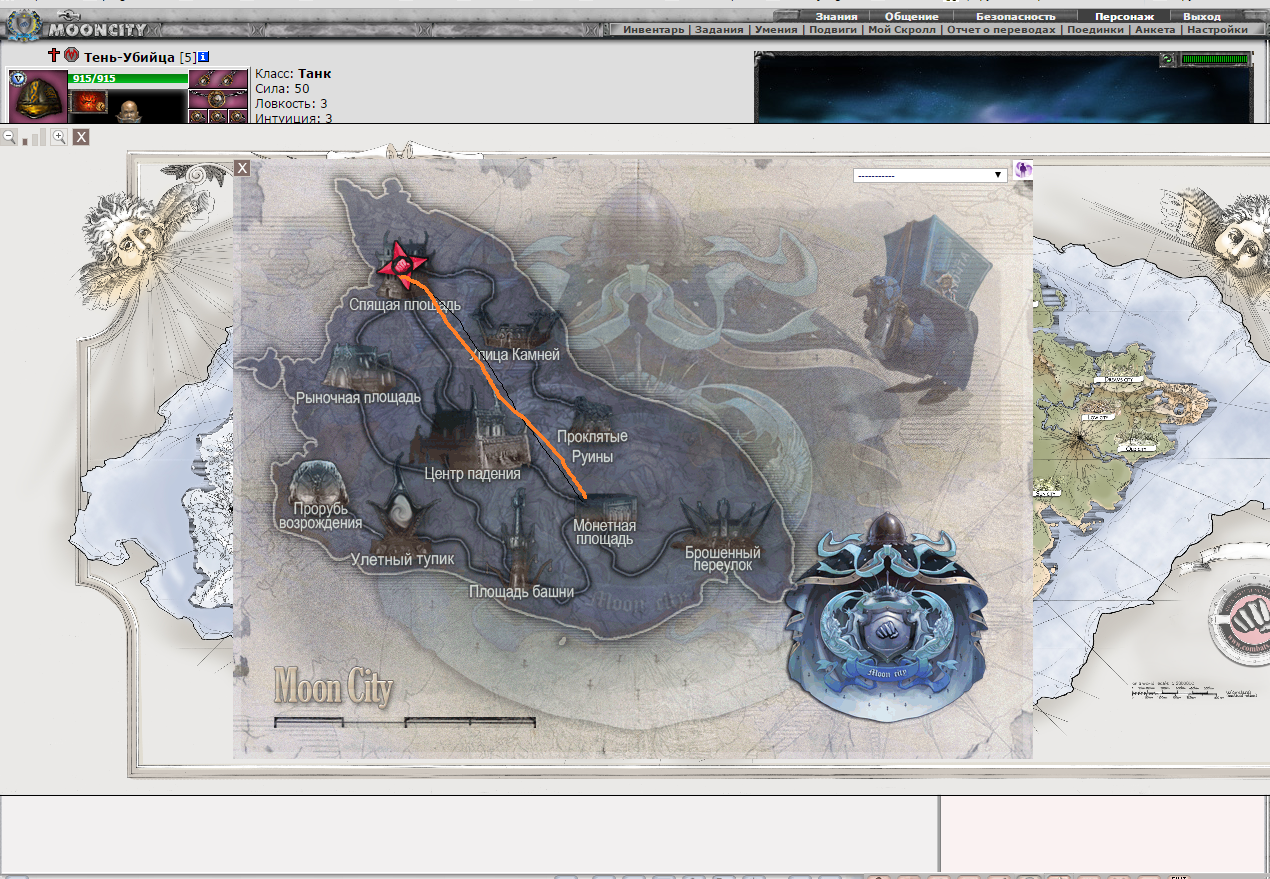
Task: Open the Умения link
Action: pyautogui.click(x=776, y=30)
